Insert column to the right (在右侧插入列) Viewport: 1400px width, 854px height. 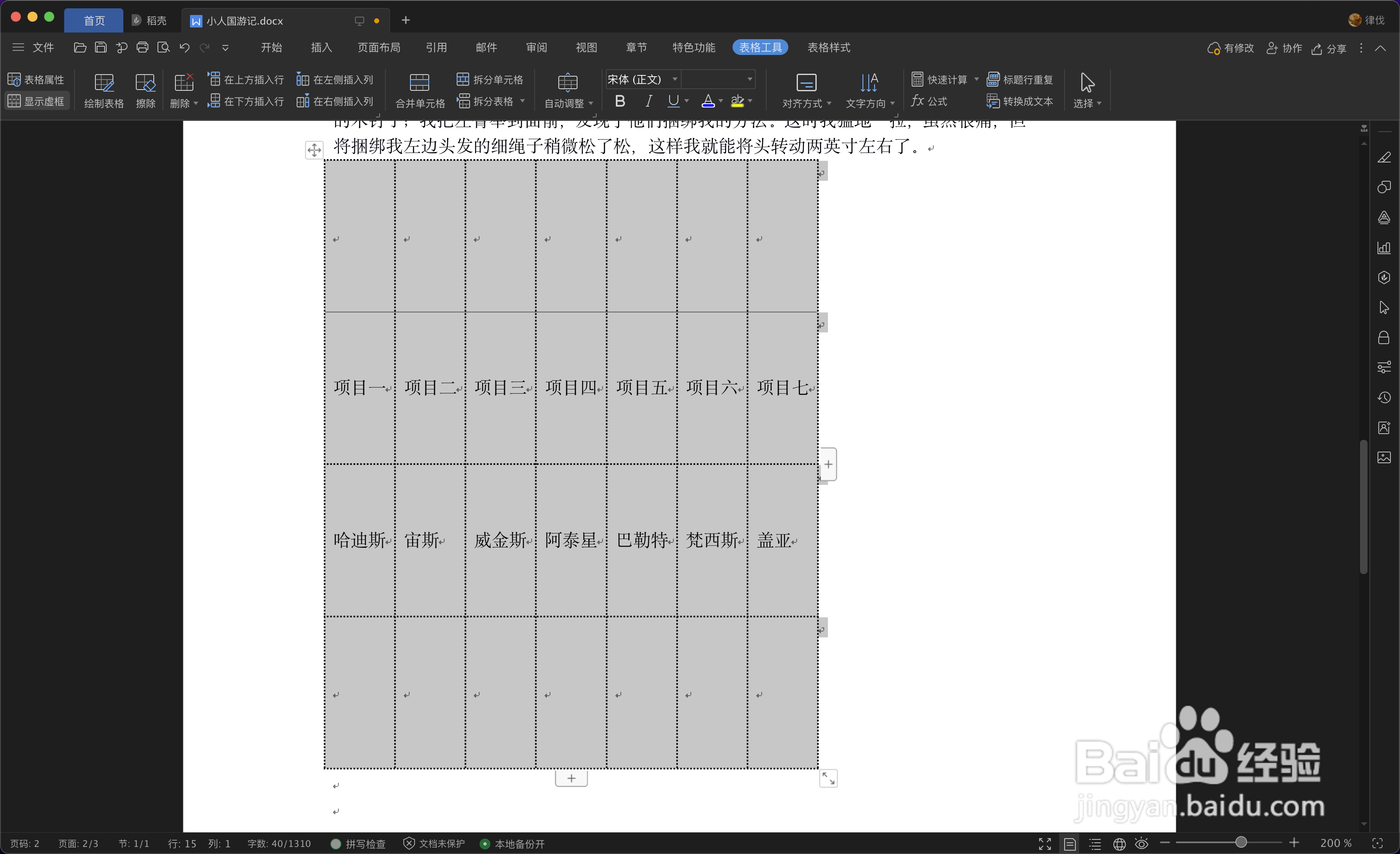point(335,101)
